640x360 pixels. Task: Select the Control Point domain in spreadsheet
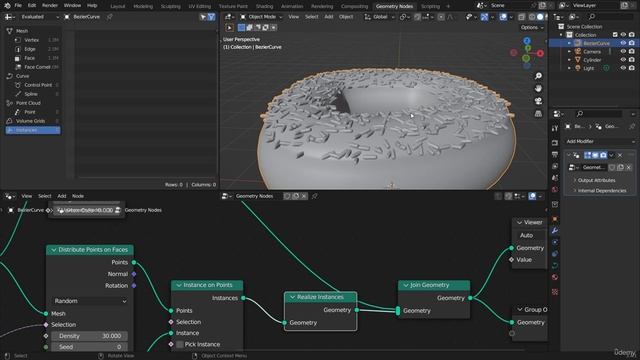(x=38, y=85)
